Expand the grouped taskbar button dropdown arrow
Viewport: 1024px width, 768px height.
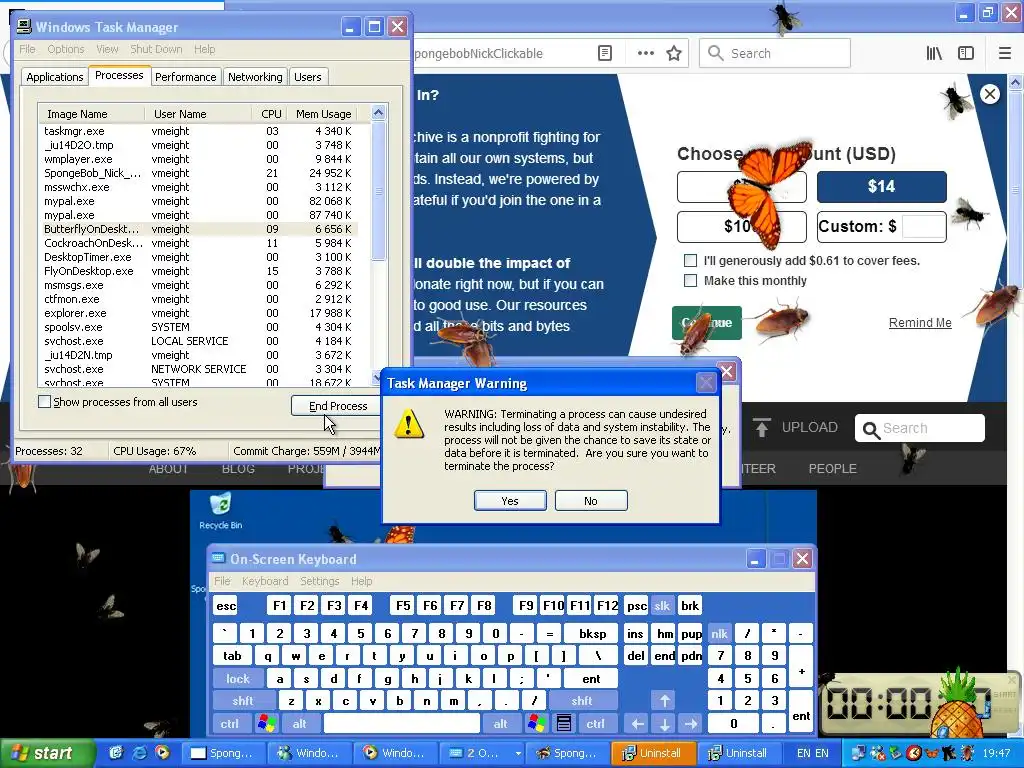pyautogui.click(x=518, y=753)
